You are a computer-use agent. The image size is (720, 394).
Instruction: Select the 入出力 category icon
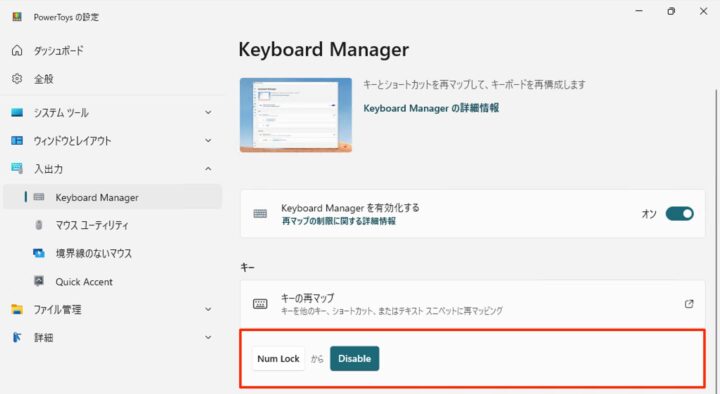[x=17, y=169]
